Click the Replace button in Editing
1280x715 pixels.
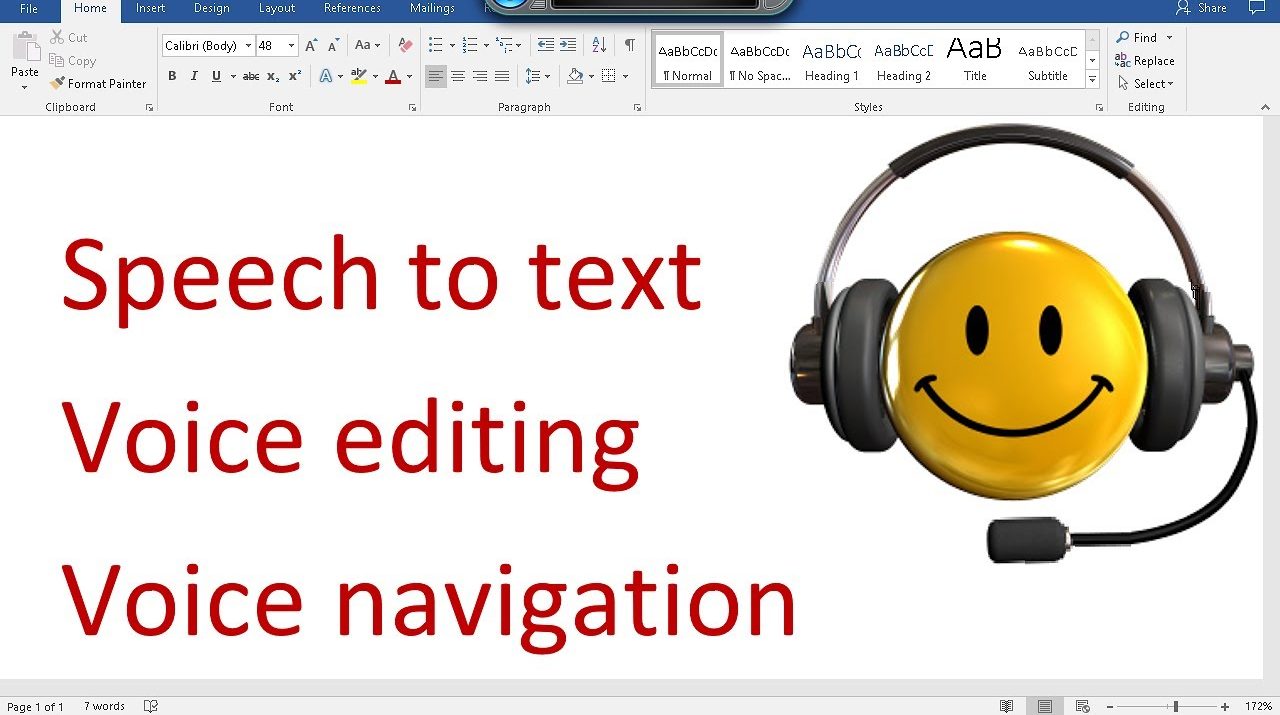coord(1145,61)
